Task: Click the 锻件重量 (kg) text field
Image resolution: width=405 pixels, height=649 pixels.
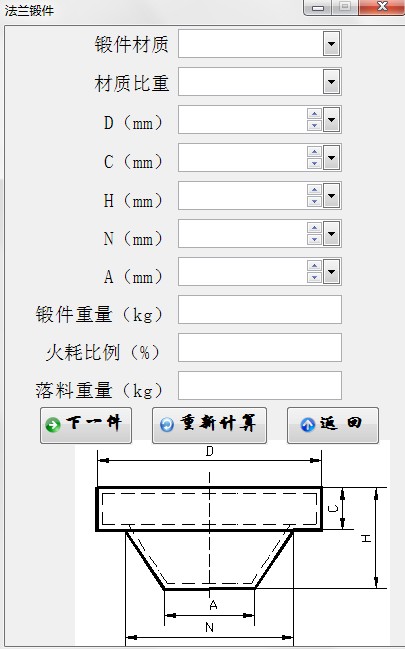Action: click(260, 310)
